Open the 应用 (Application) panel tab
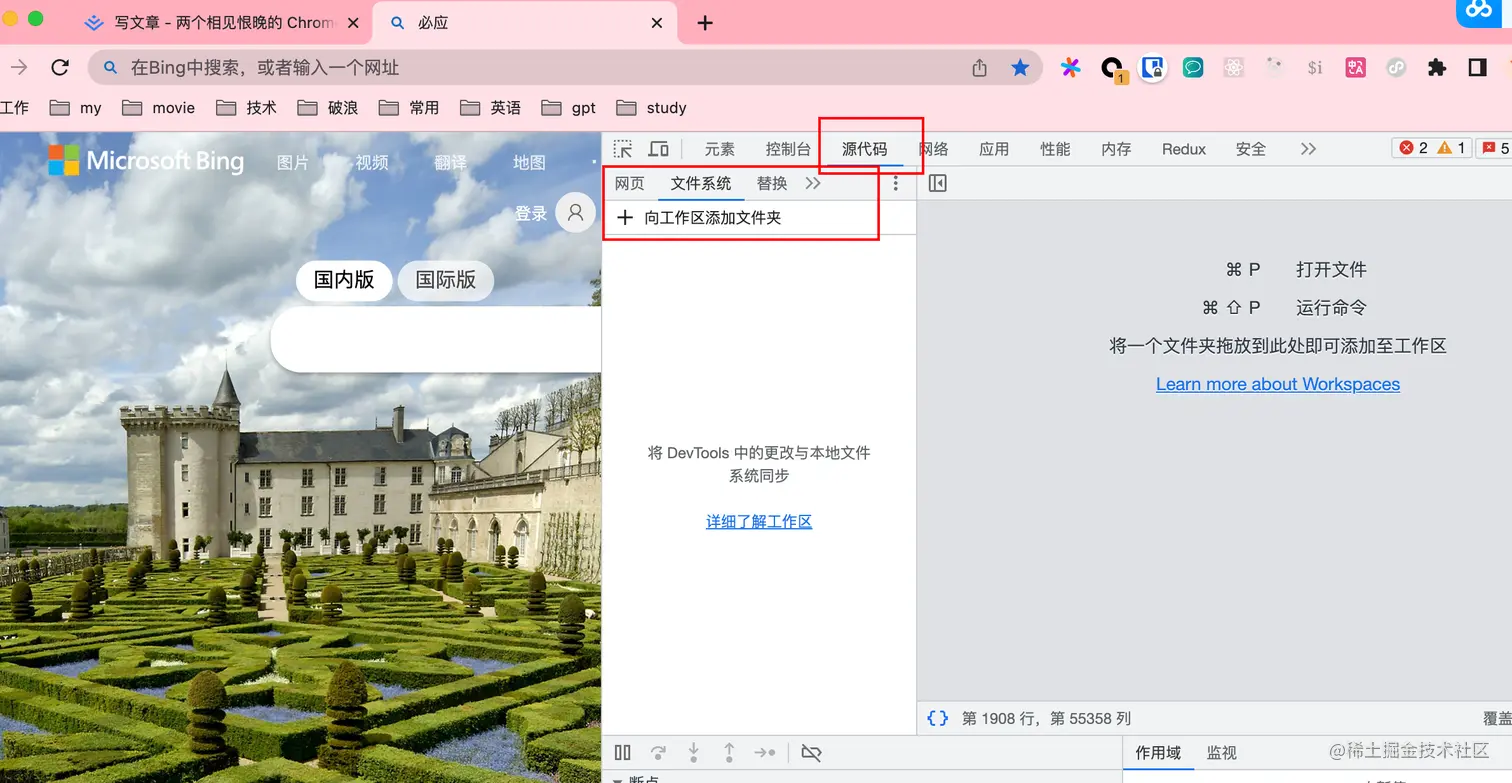 994,149
